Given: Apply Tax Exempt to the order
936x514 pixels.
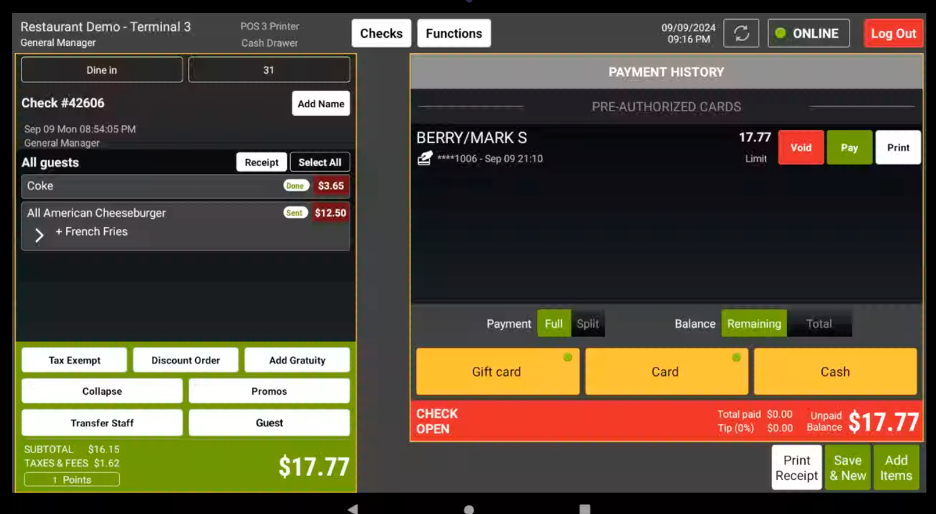Looking at the screenshot, I should tap(74, 360).
